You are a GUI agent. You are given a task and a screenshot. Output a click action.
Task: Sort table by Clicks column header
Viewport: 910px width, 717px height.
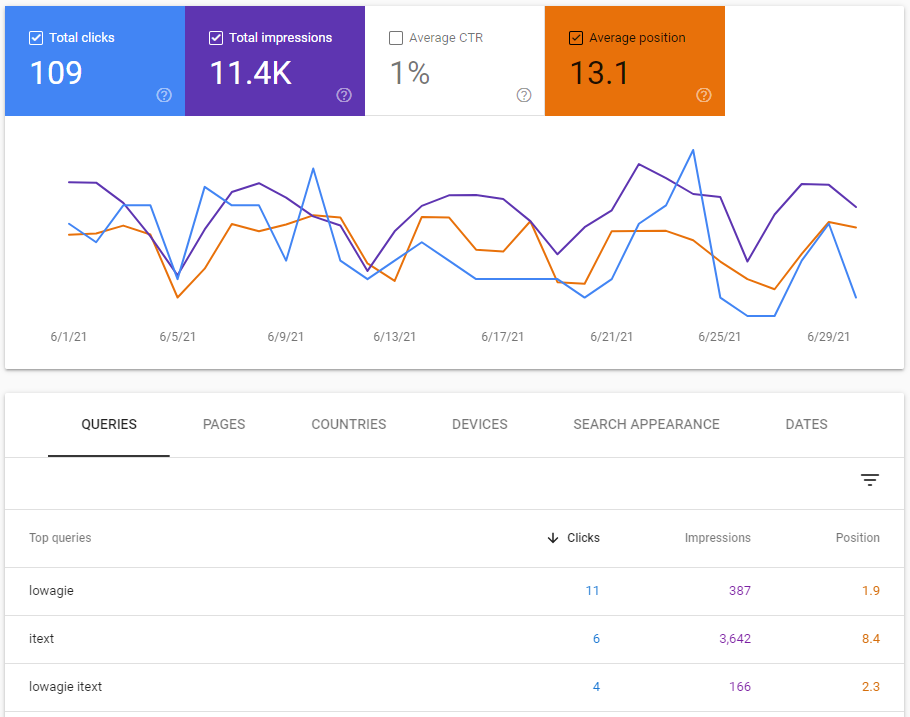(583, 538)
